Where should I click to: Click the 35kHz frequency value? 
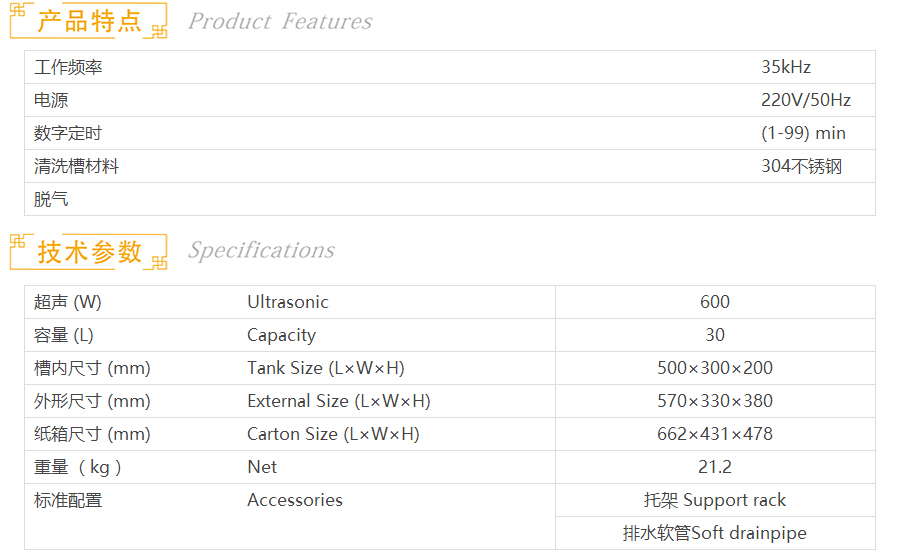pyautogui.click(x=786, y=67)
